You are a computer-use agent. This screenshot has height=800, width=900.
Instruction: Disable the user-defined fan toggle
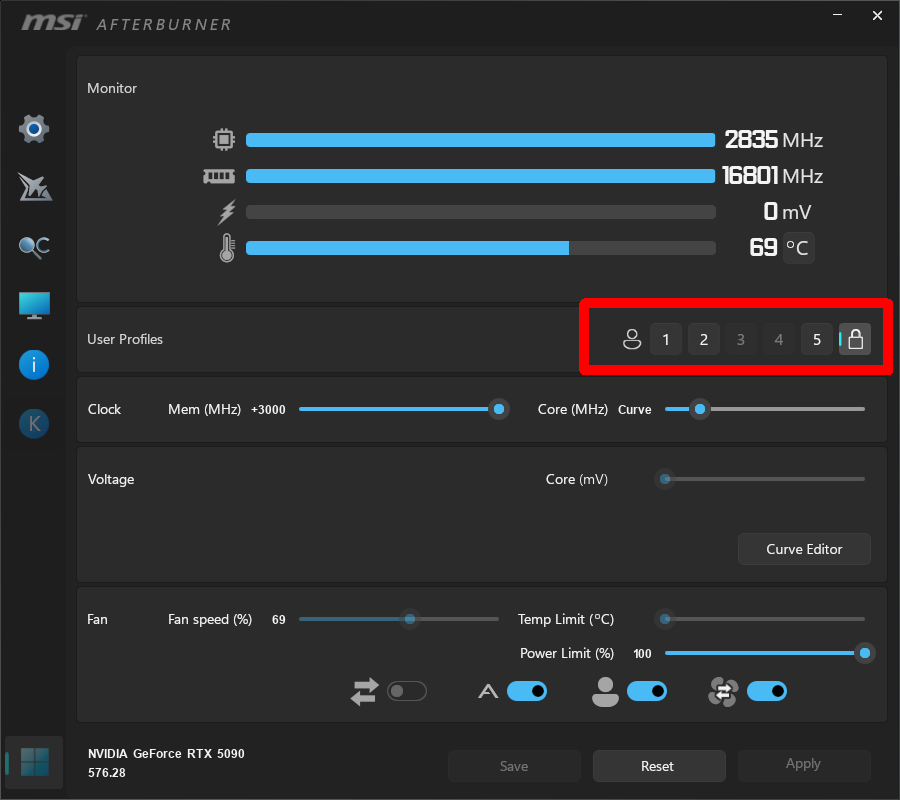pyautogui.click(x=647, y=691)
